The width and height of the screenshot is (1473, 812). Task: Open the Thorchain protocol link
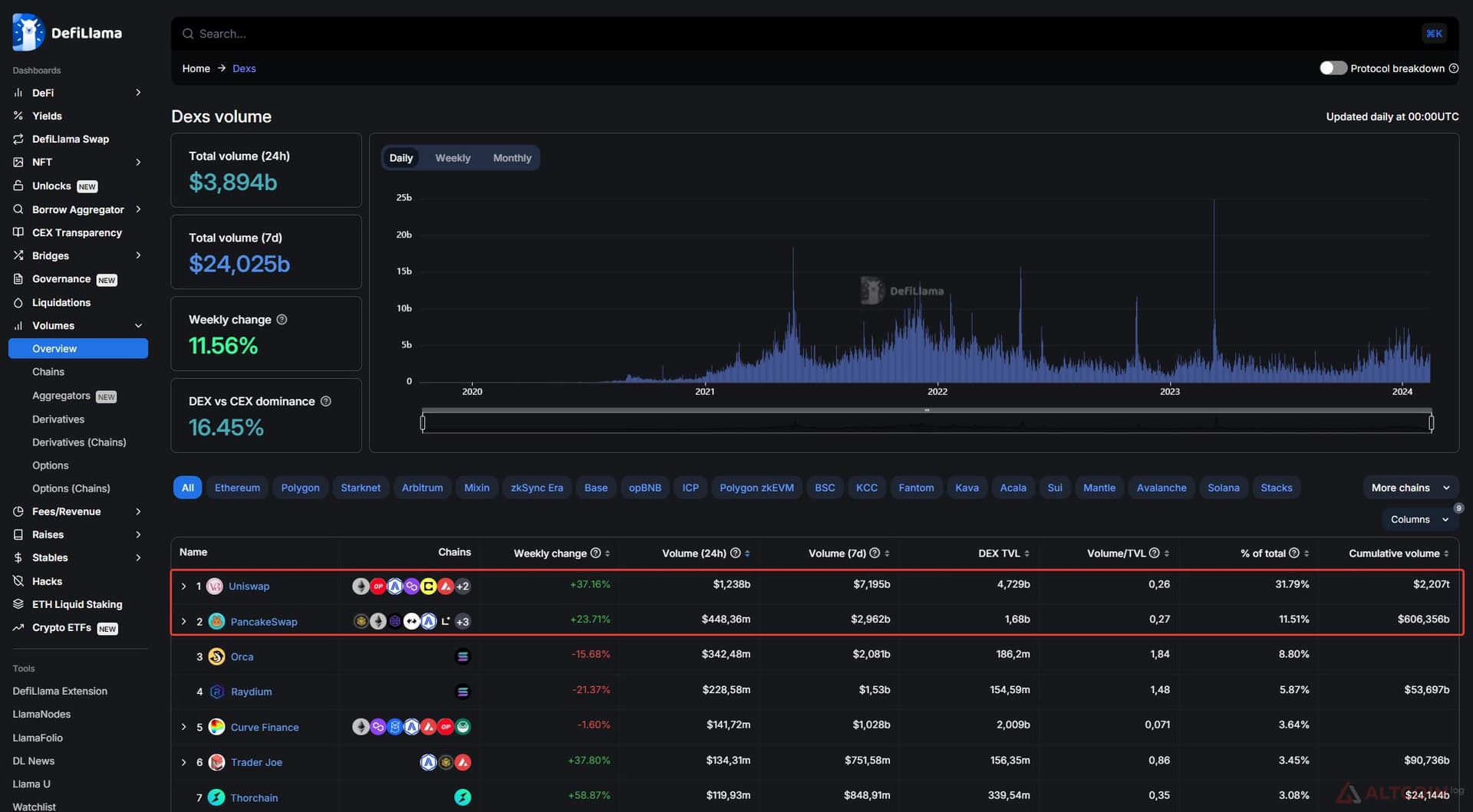pyautogui.click(x=254, y=797)
